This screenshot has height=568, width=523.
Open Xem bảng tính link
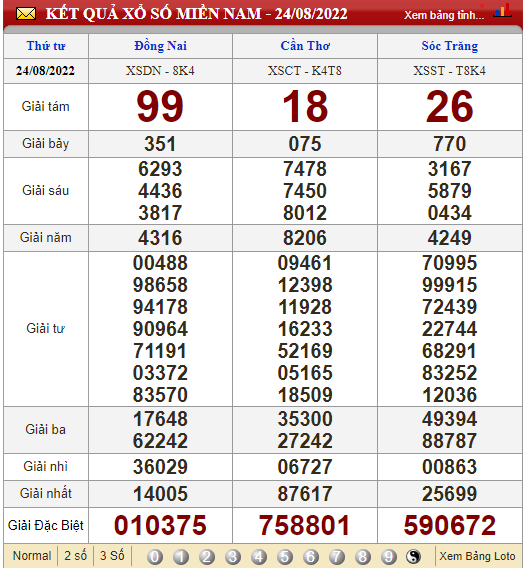tap(444, 15)
